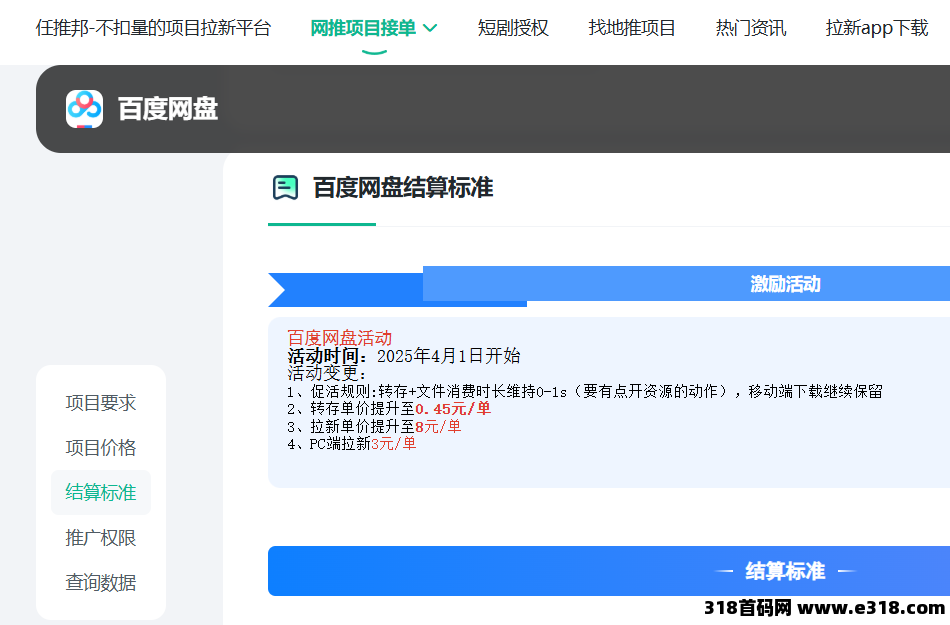Click the 百度网盘结算标准 heading

pos(403,188)
